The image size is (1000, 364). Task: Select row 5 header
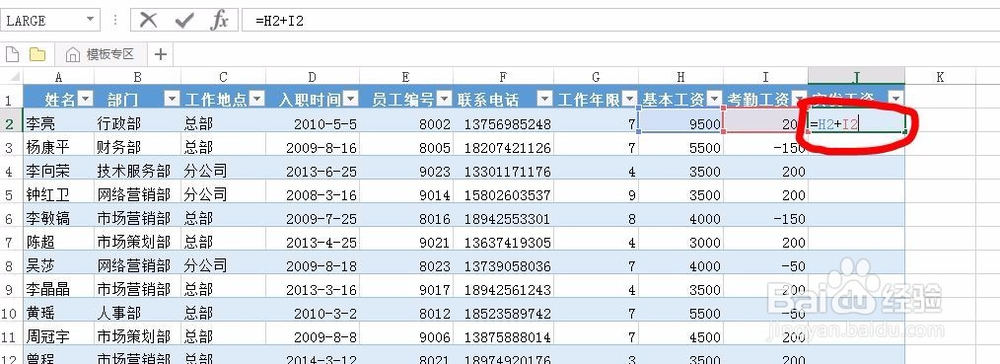click(11, 194)
